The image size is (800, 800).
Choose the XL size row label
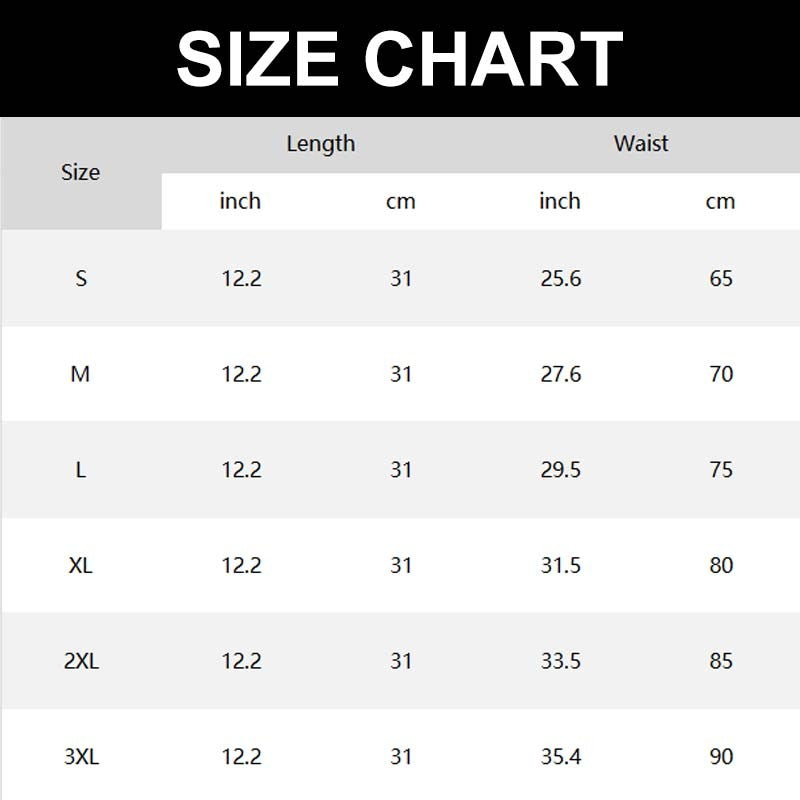tap(81, 565)
